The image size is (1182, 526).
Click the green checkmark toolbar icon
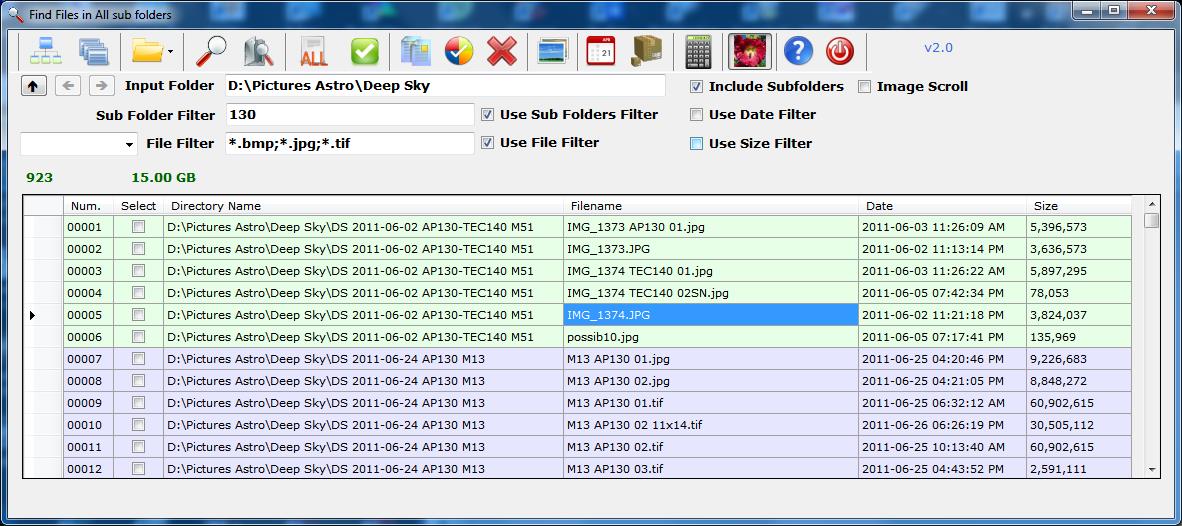[364, 50]
